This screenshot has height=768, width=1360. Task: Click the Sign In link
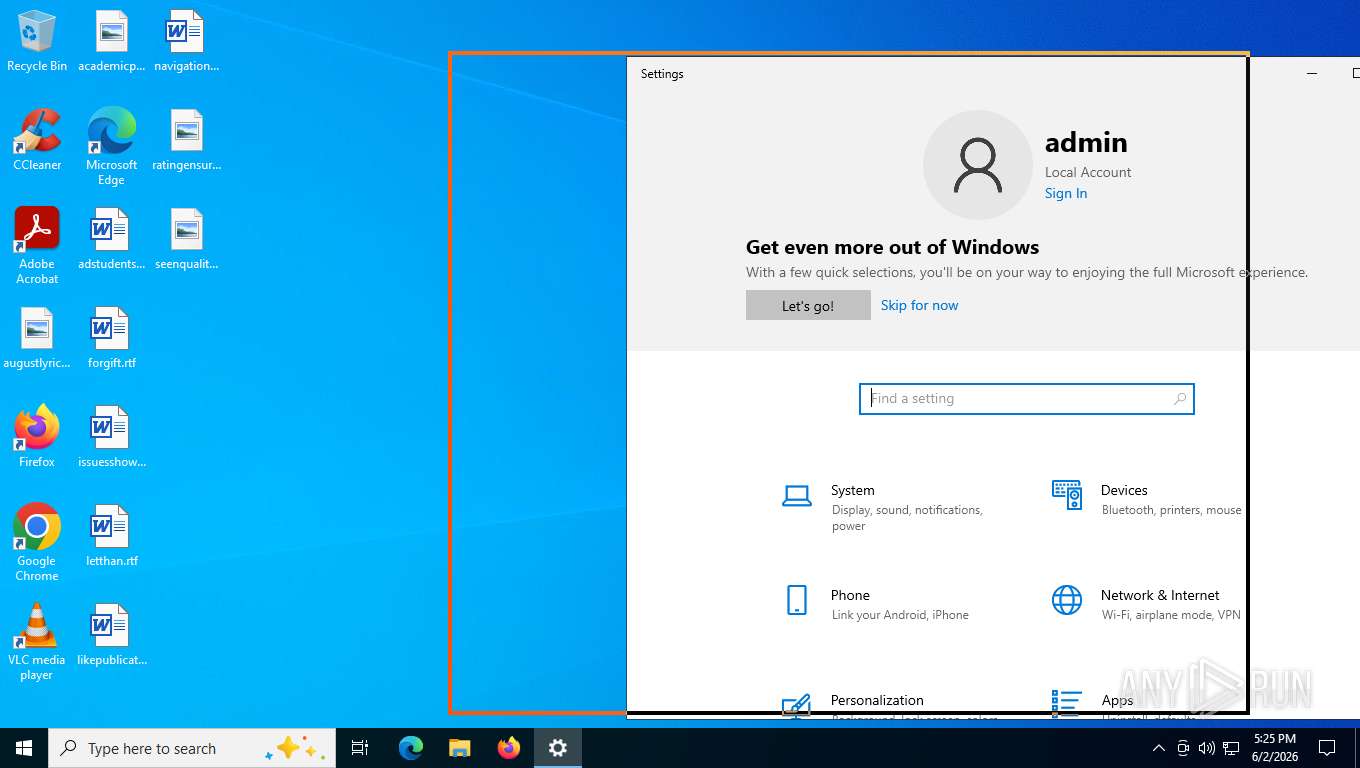[1065, 193]
